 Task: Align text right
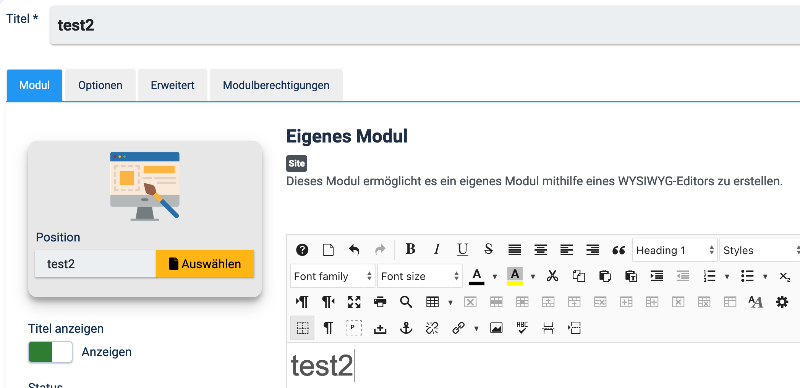point(593,250)
